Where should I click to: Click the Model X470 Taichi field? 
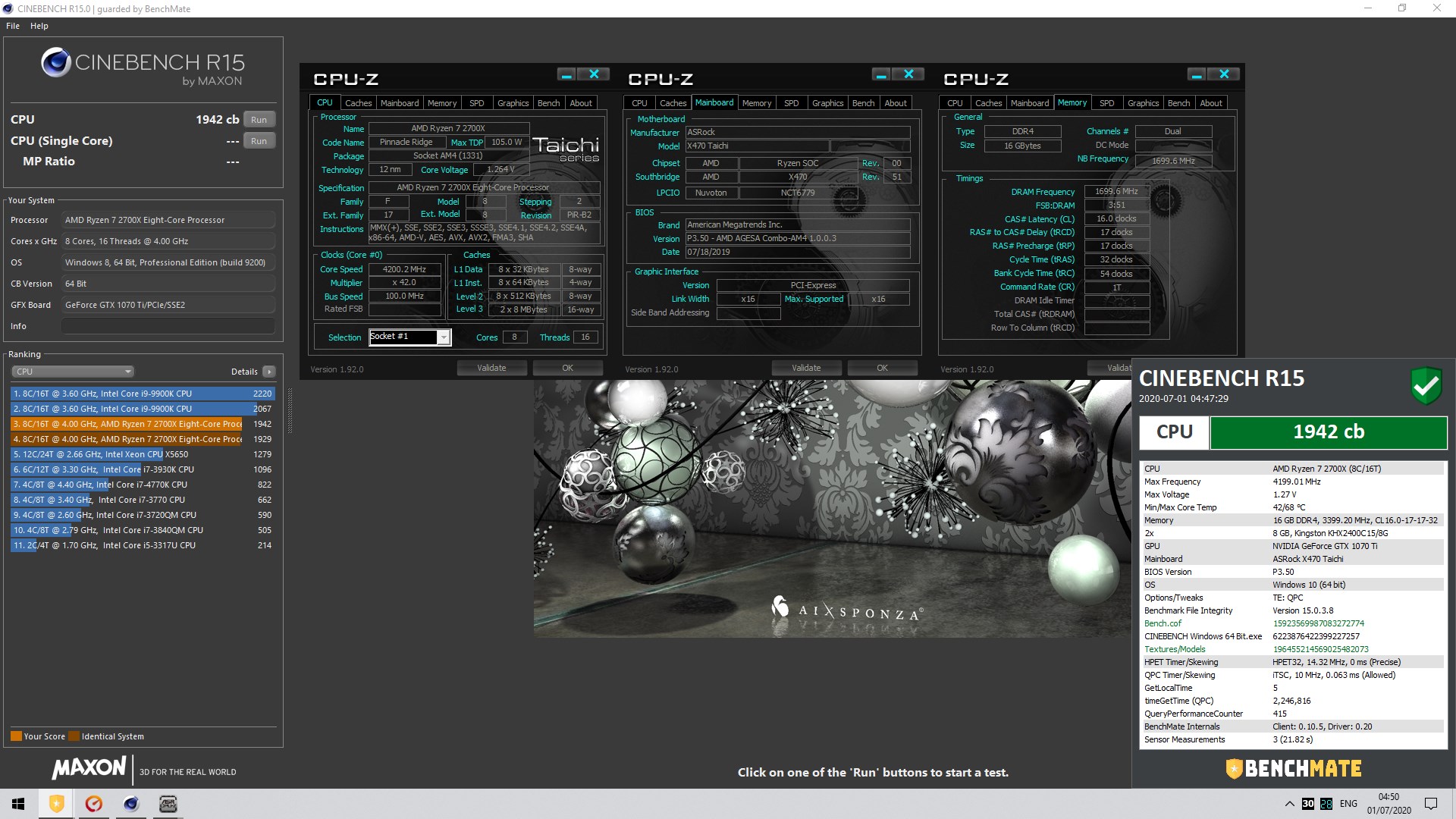pos(757,146)
